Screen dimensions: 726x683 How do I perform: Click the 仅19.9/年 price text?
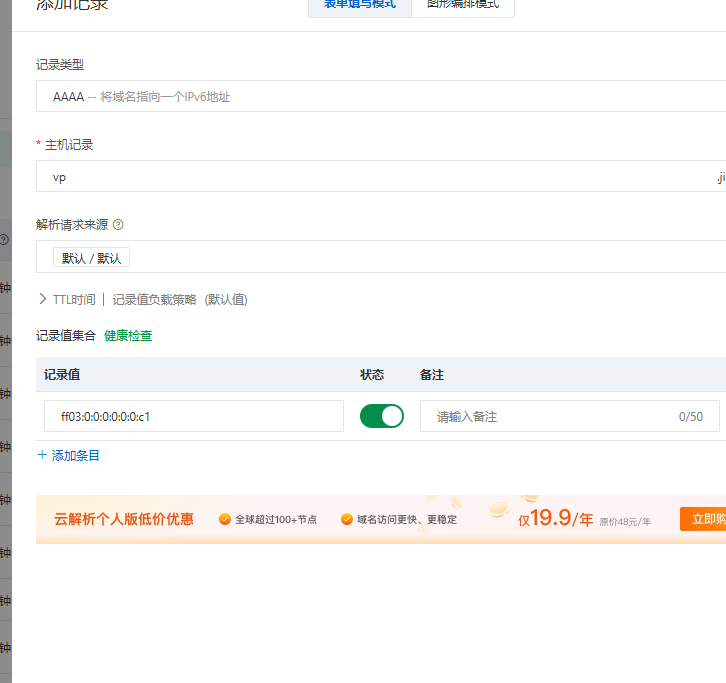click(x=555, y=518)
